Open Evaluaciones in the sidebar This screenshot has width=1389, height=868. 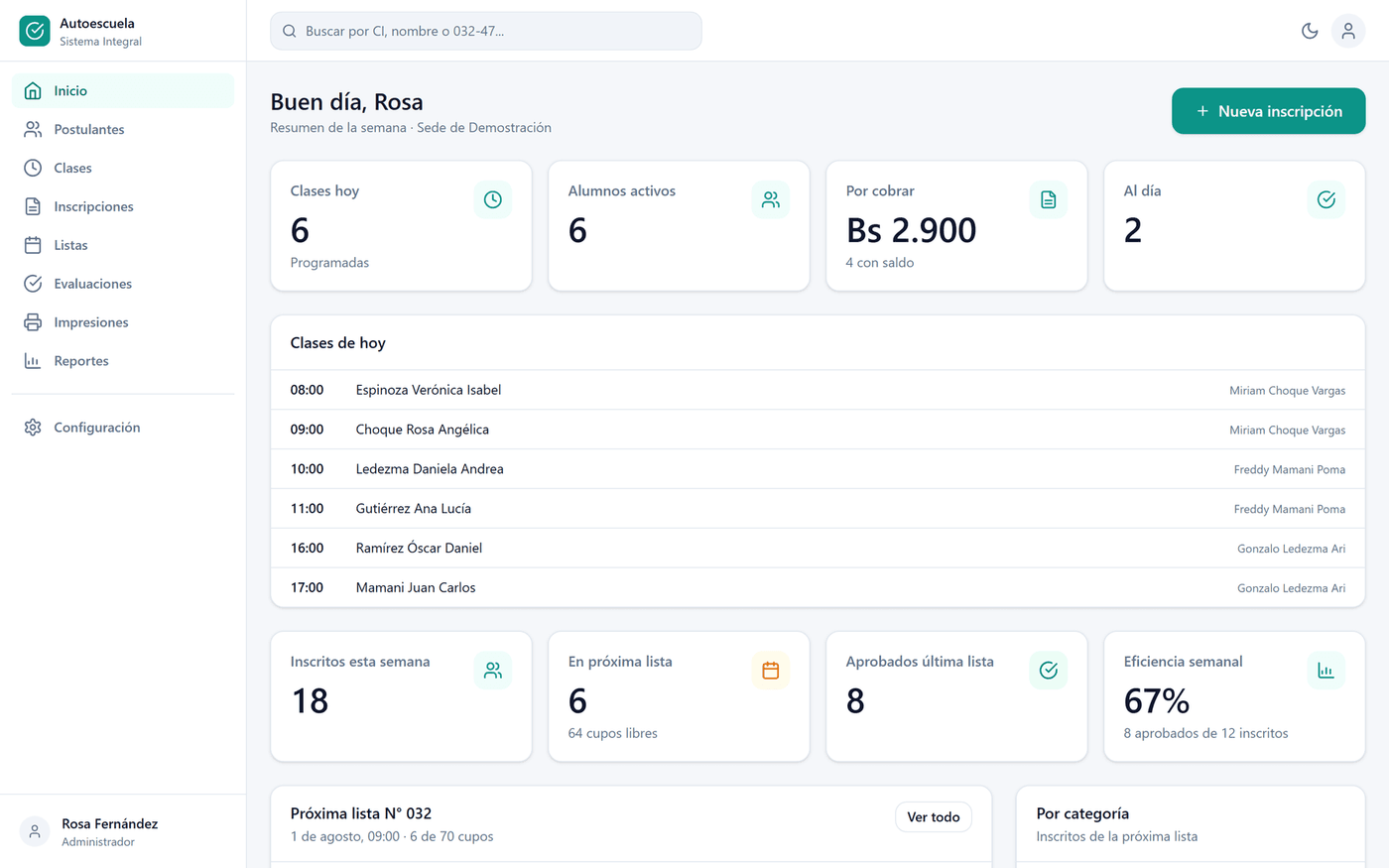[123, 284]
